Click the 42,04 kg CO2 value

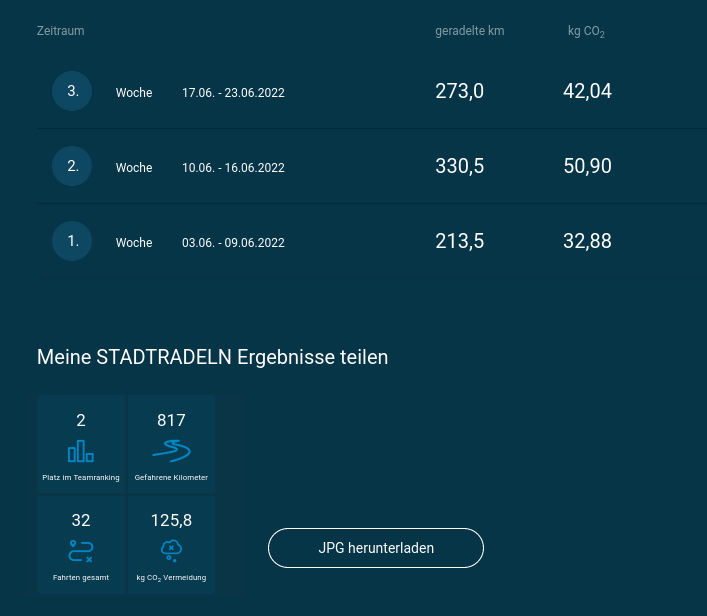[x=587, y=91]
